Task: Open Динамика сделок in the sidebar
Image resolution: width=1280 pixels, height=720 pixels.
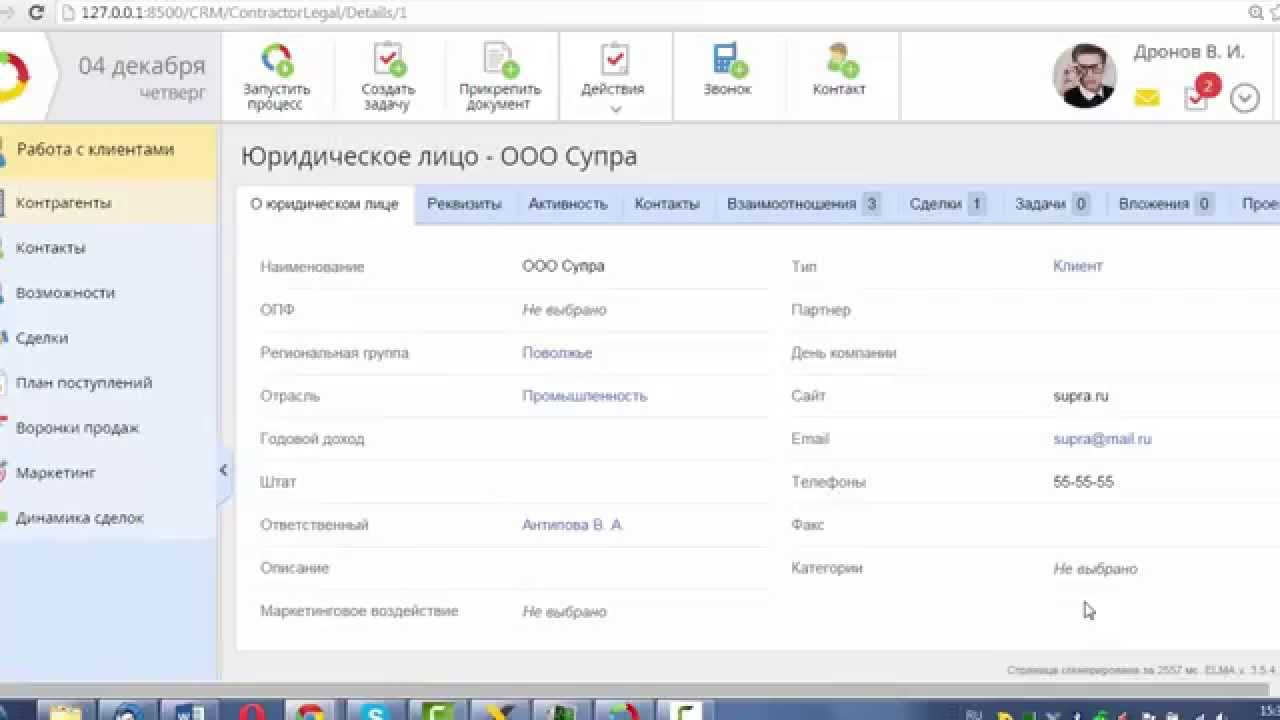Action: [80, 518]
